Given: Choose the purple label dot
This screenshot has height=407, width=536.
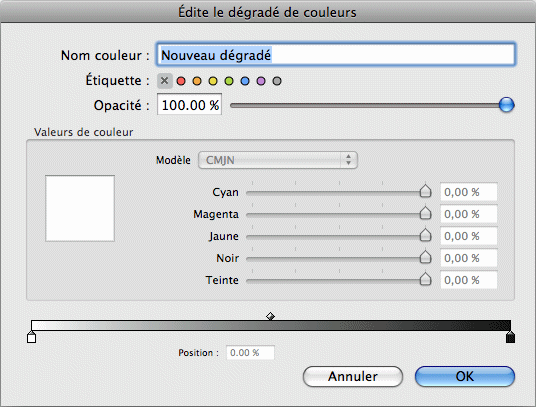Looking at the screenshot, I should (x=261, y=81).
